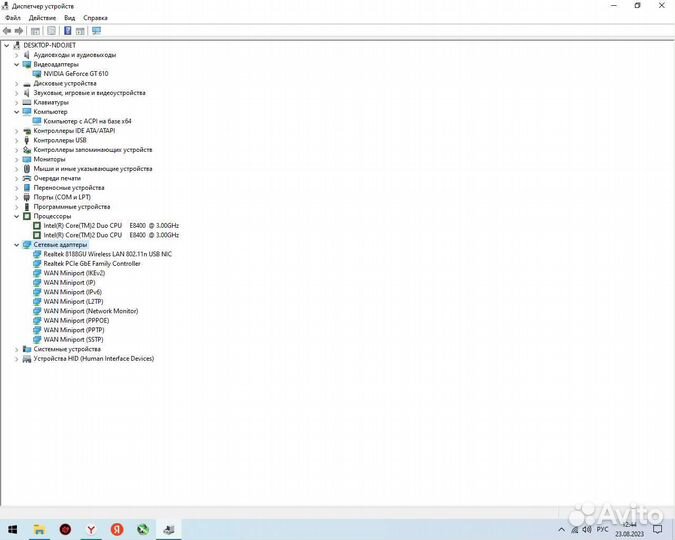675x540 pixels.
Task: Select the Видеоадаптеры label
Action: coord(56,64)
